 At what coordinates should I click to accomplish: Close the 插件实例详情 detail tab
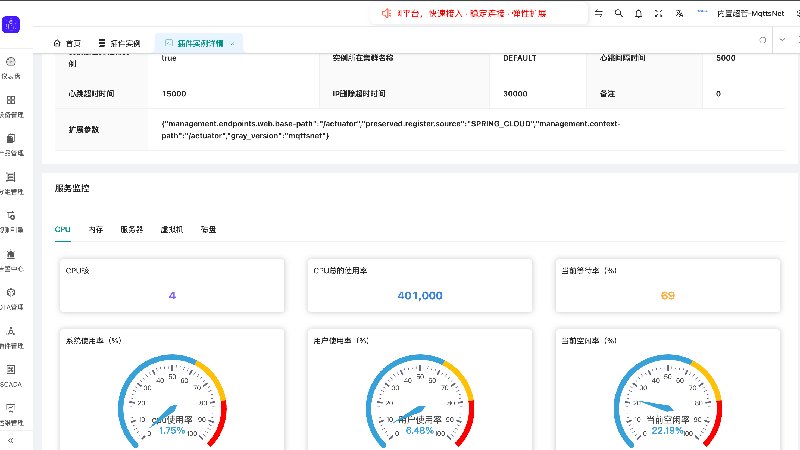232,44
